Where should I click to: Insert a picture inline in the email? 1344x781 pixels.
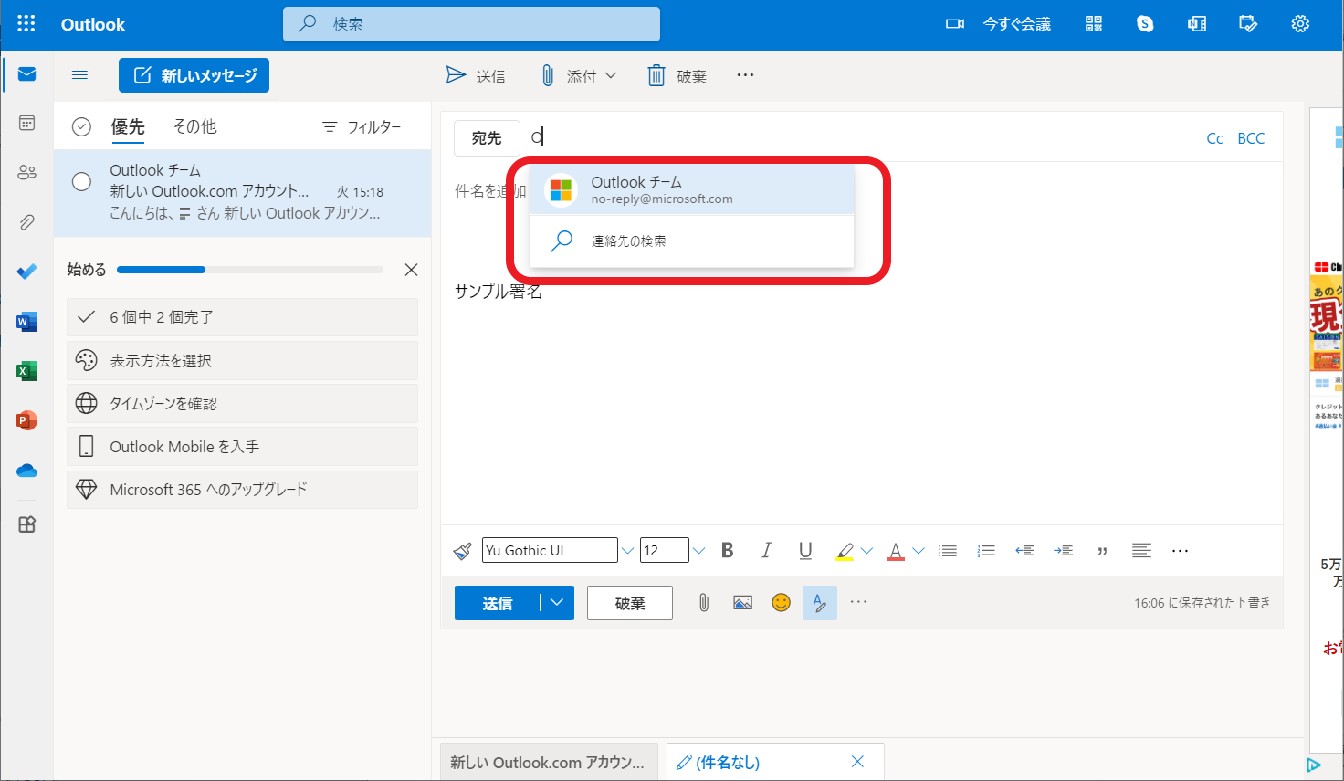pos(742,601)
